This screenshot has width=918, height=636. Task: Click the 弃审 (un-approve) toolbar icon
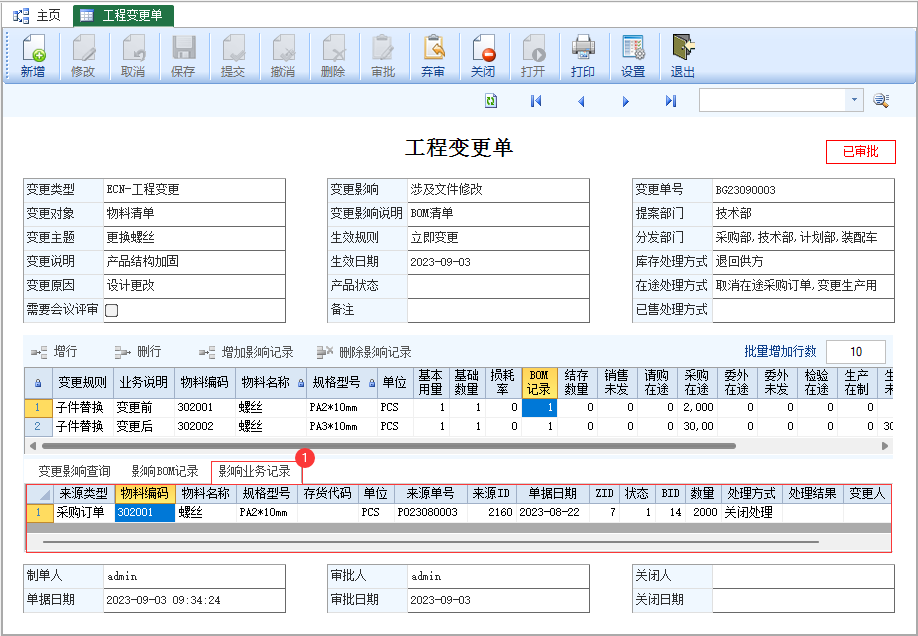(x=433, y=56)
